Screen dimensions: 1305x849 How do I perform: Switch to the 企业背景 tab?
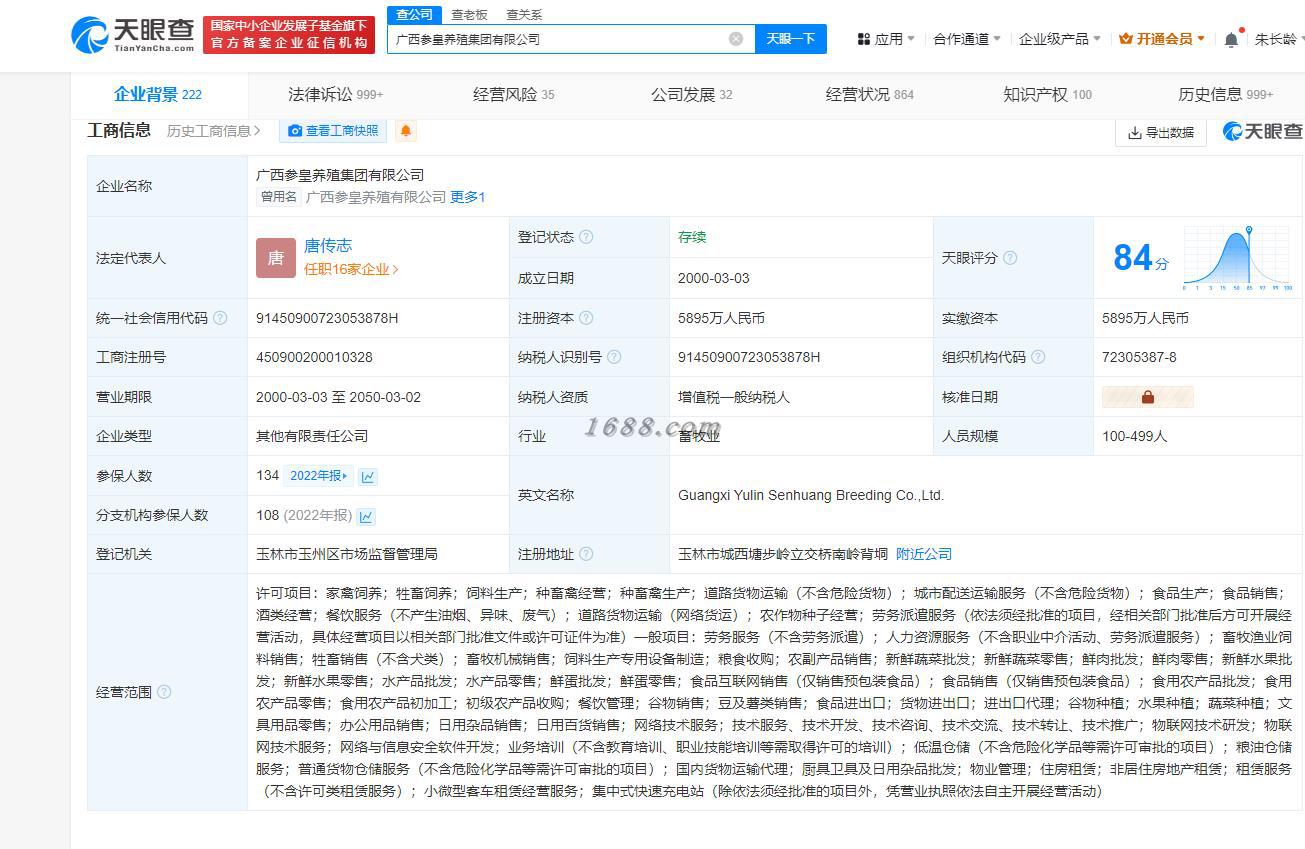tap(158, 95)
